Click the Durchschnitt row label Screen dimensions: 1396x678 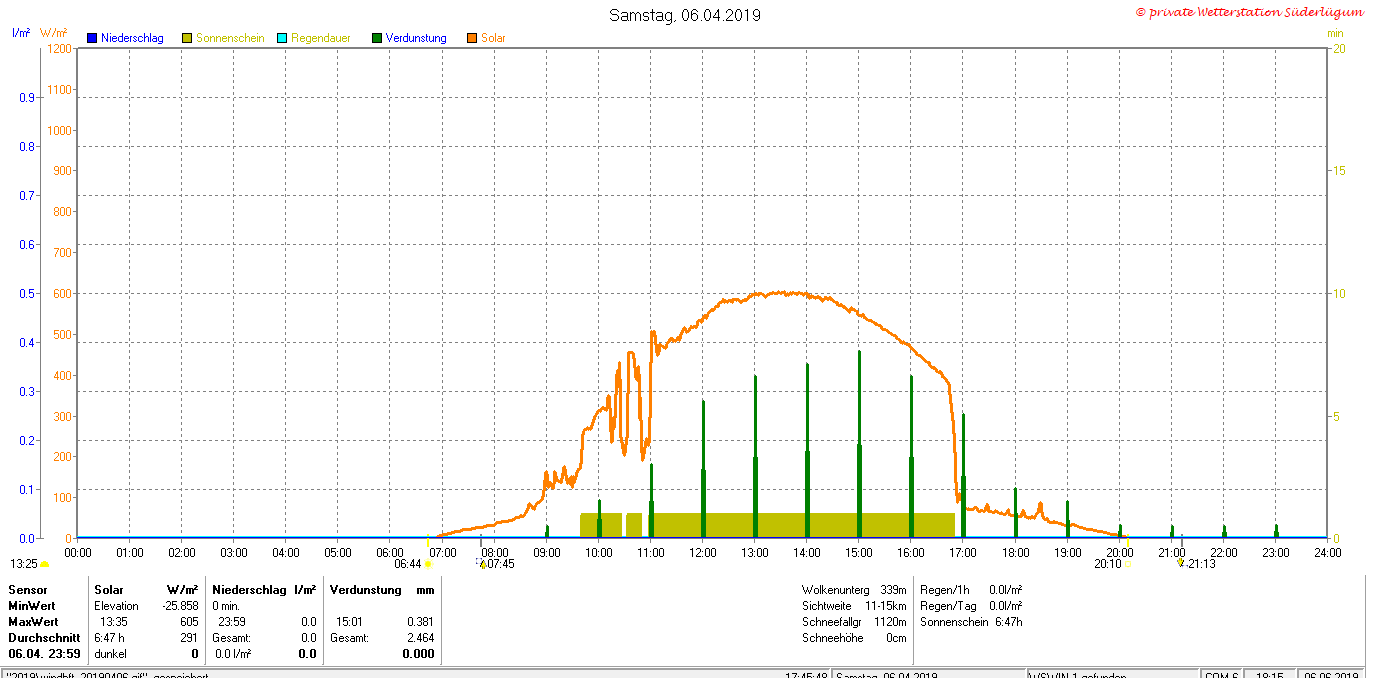pyautogui.click(x=44, y=638)
